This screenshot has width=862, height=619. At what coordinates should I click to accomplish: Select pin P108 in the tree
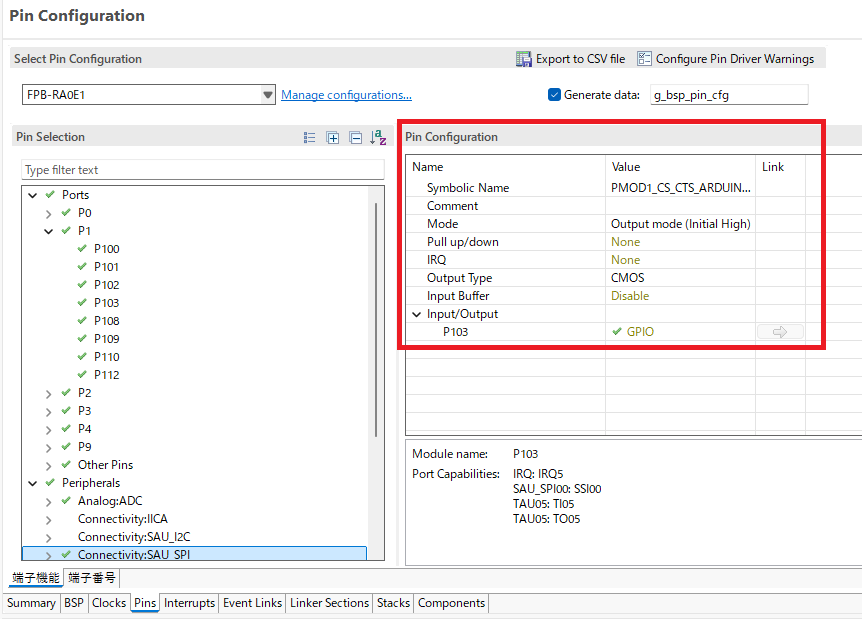click(x=106, y=321)
